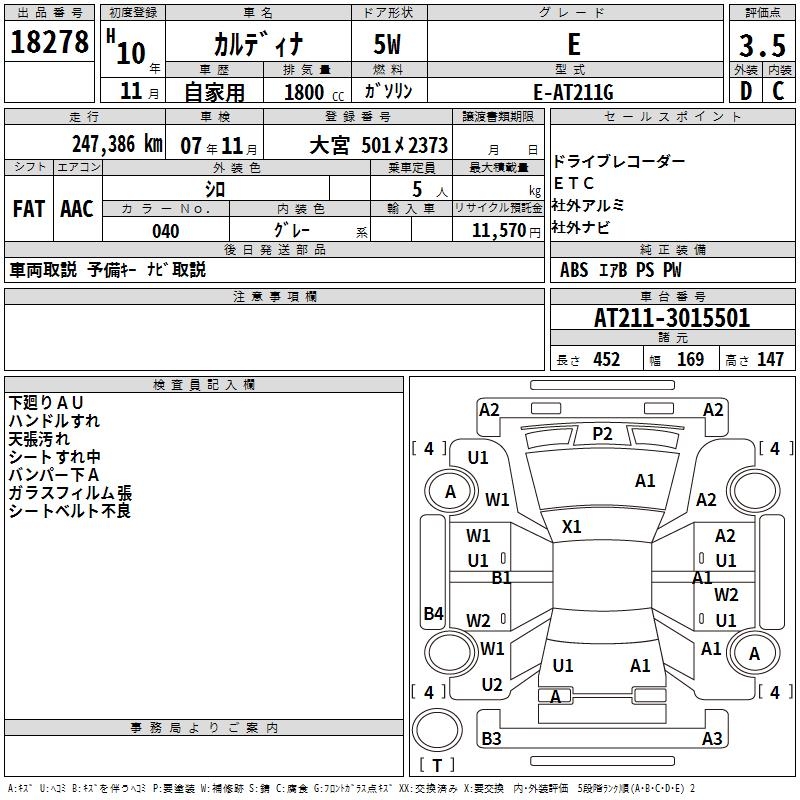Click recycle deposit 11,570円
Viewport: 800px width, 800px height.
506,231
